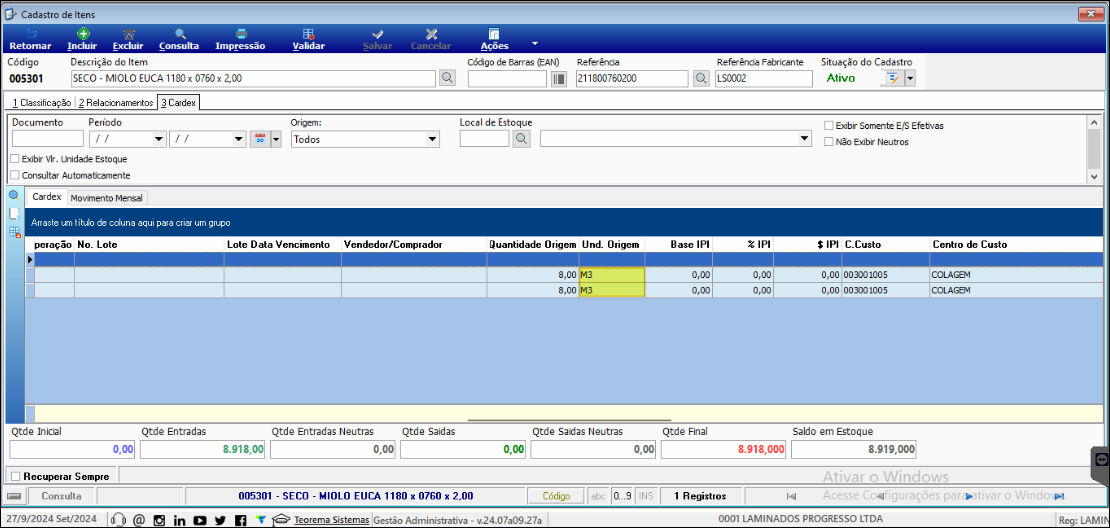The height and width of the screenshot is (528, 1110).
Task: Click the Impressão printer icon
Action: tap(241, 34)
